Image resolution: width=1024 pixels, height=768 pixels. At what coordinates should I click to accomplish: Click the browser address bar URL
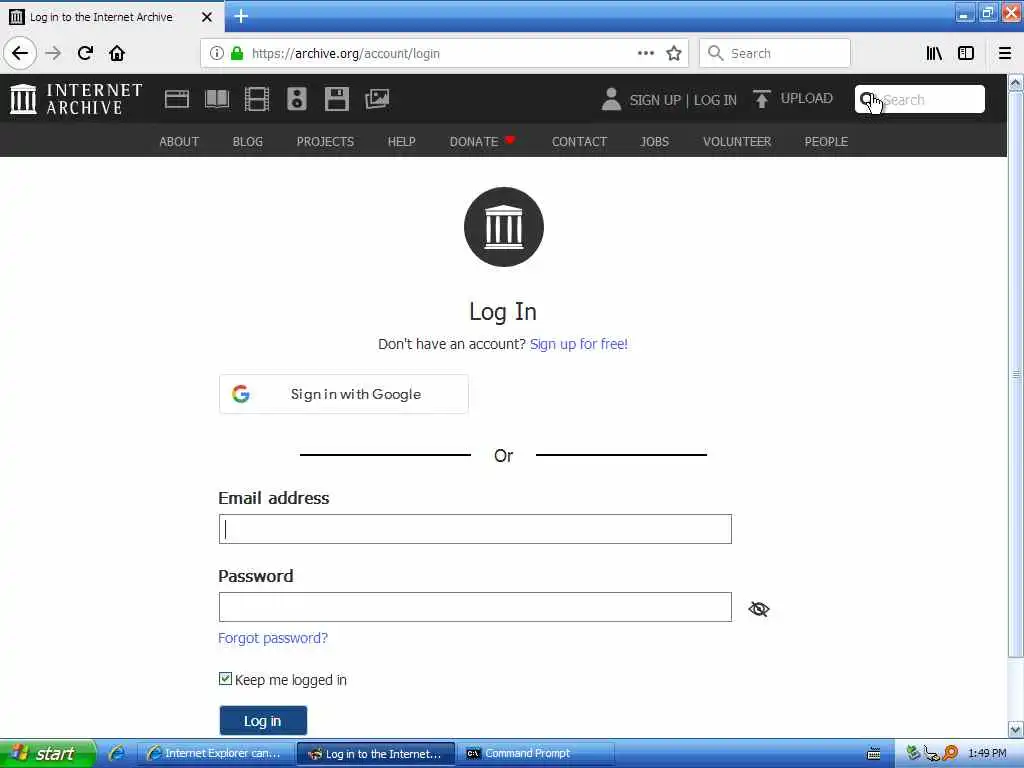[x=345, y=54]
